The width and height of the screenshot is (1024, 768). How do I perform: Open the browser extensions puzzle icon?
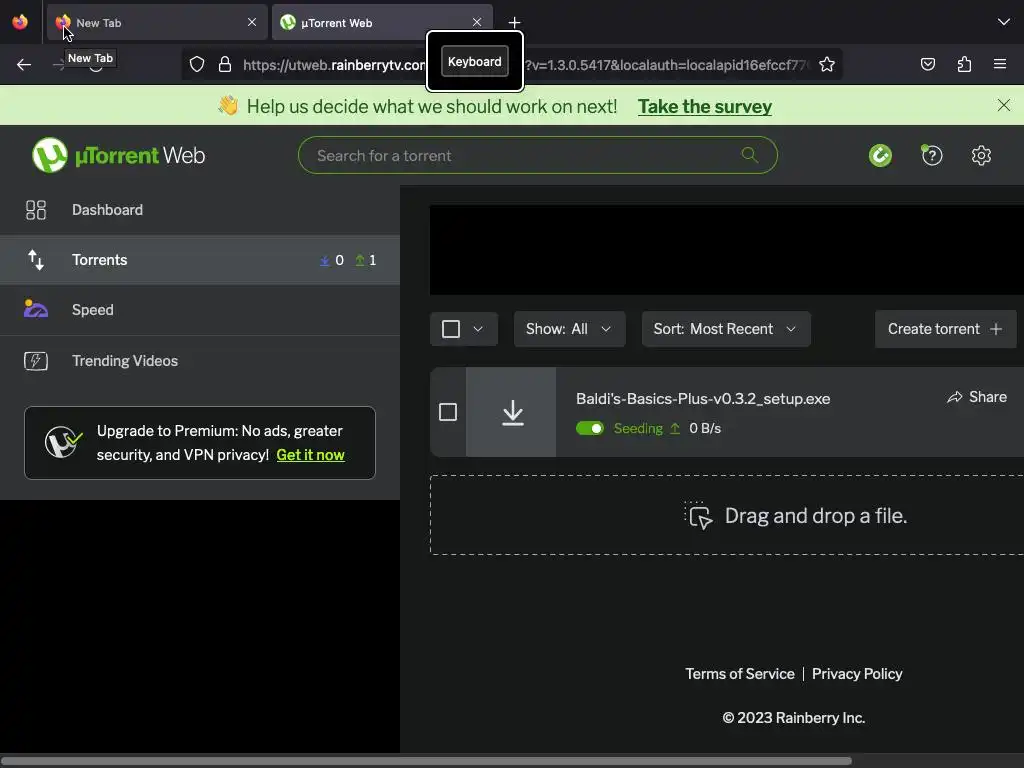pyautogui.click(x=965, y=64)
